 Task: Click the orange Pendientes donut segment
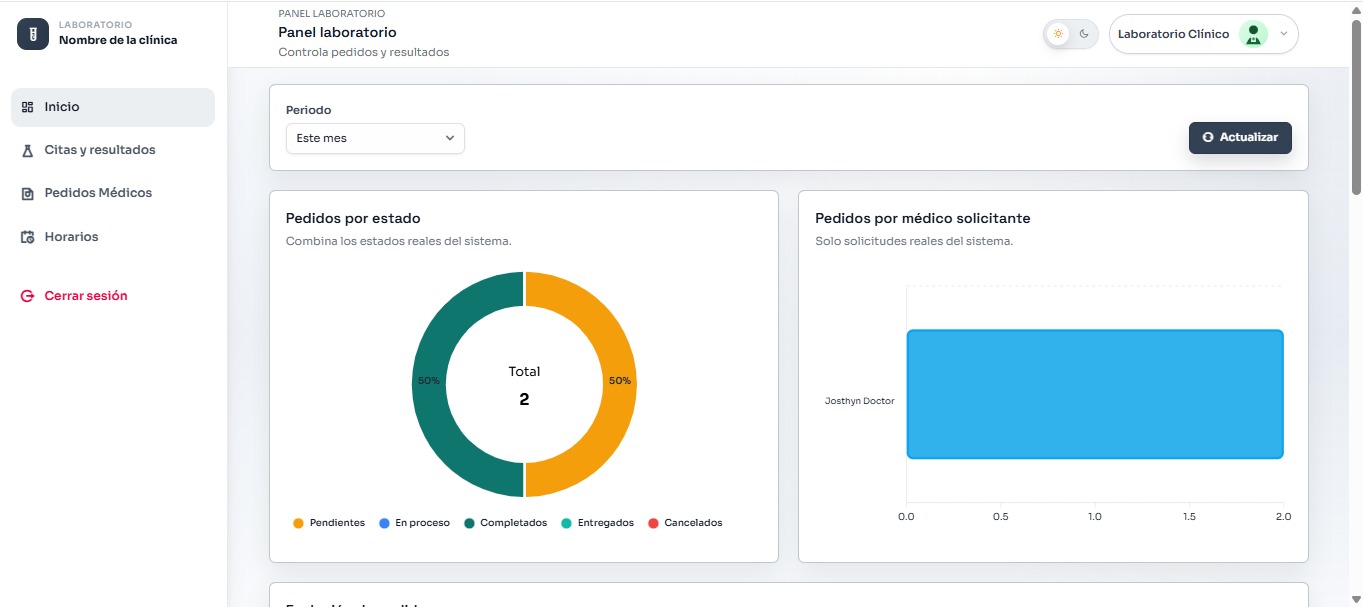[x=620, y=384]
